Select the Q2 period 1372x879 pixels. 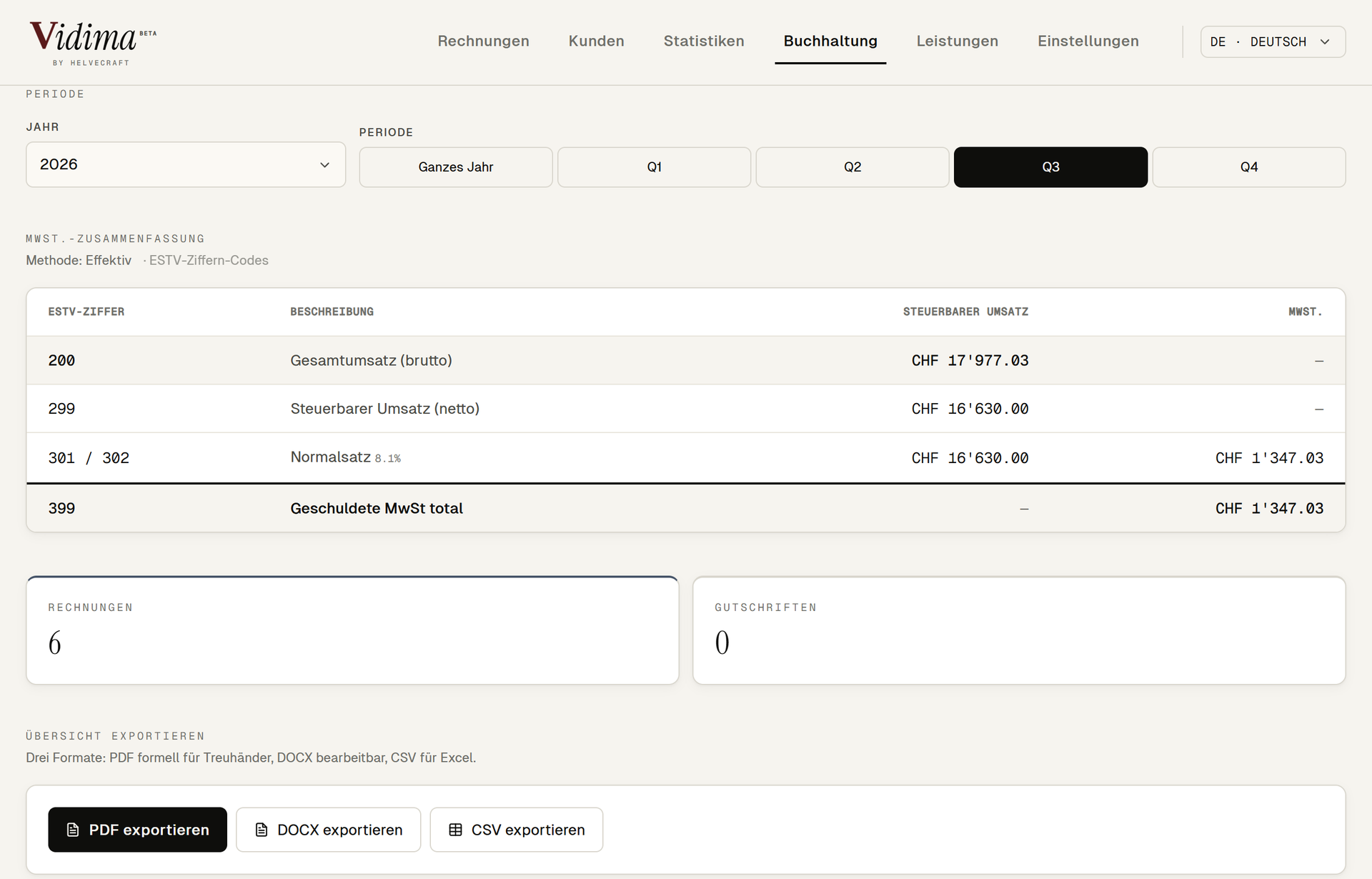pyautogui.click(x=852, y=167)
